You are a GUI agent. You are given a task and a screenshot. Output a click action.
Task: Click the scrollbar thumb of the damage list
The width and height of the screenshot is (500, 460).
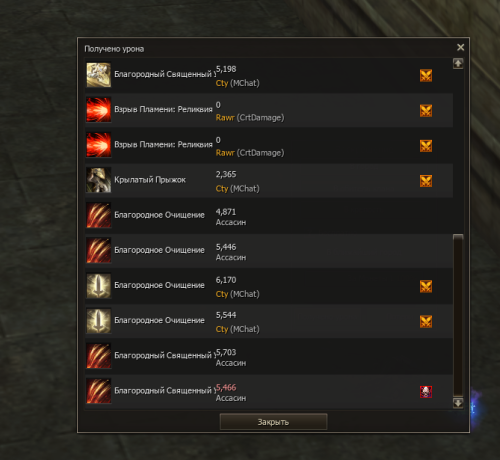click(x=458, y=315)
